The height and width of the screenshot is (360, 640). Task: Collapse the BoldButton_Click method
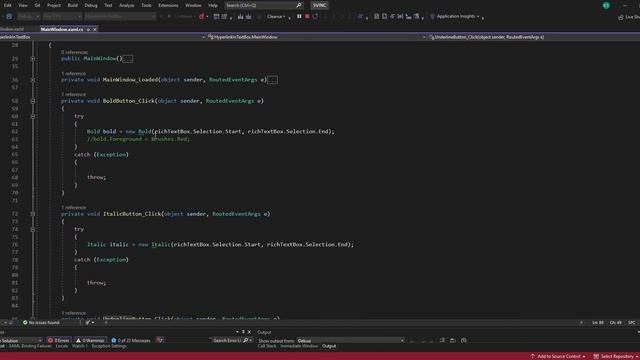33,101
